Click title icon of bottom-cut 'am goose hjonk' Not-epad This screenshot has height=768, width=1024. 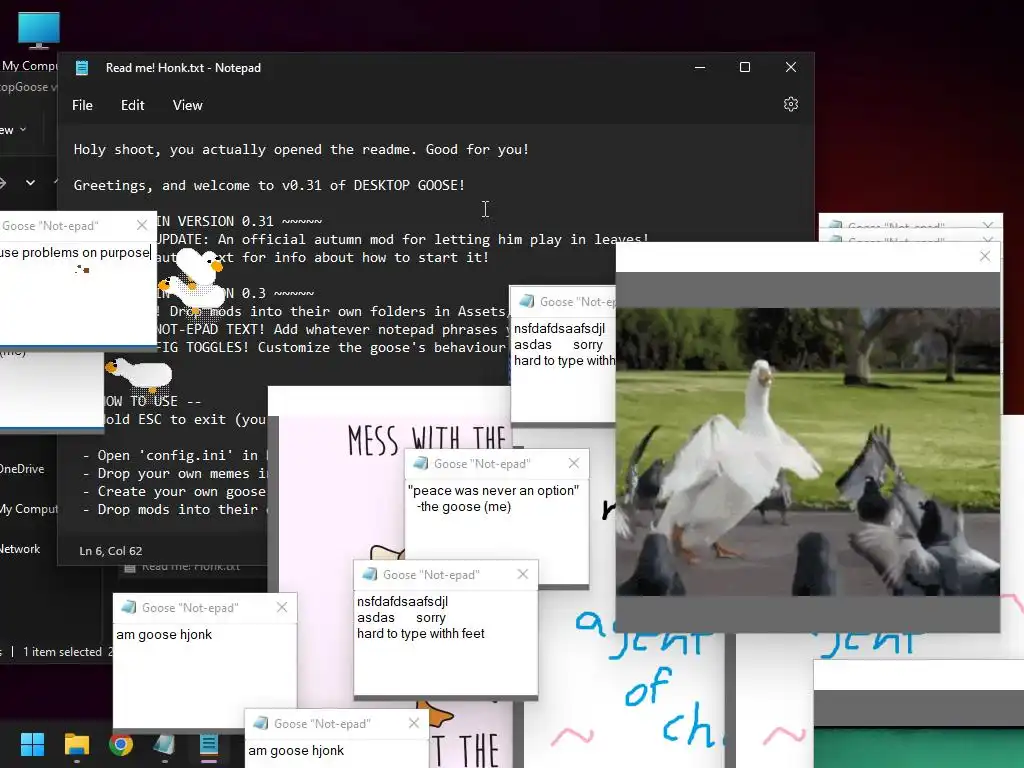pos(261,724)
